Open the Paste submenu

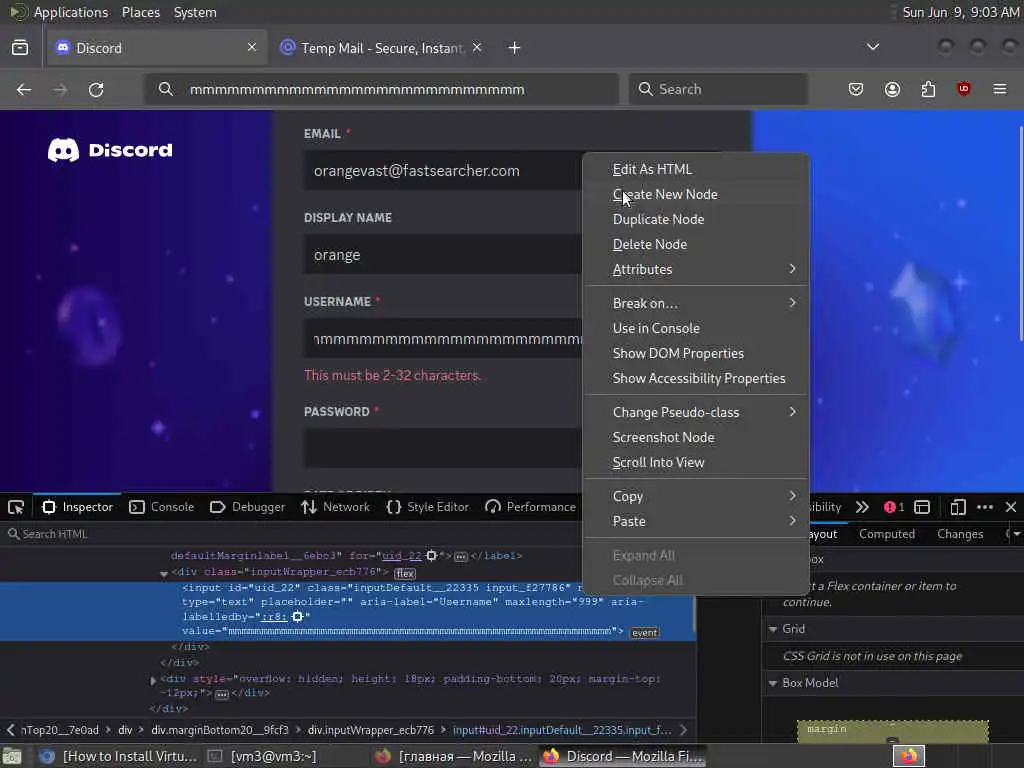(696, 521)
